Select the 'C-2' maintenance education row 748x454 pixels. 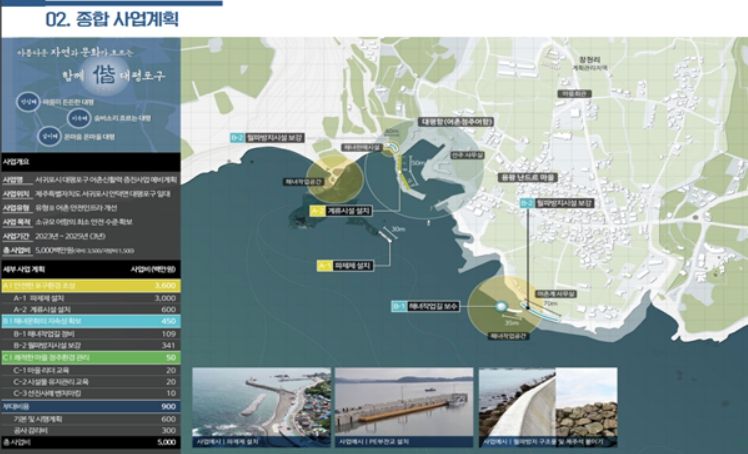pos(91,382)
